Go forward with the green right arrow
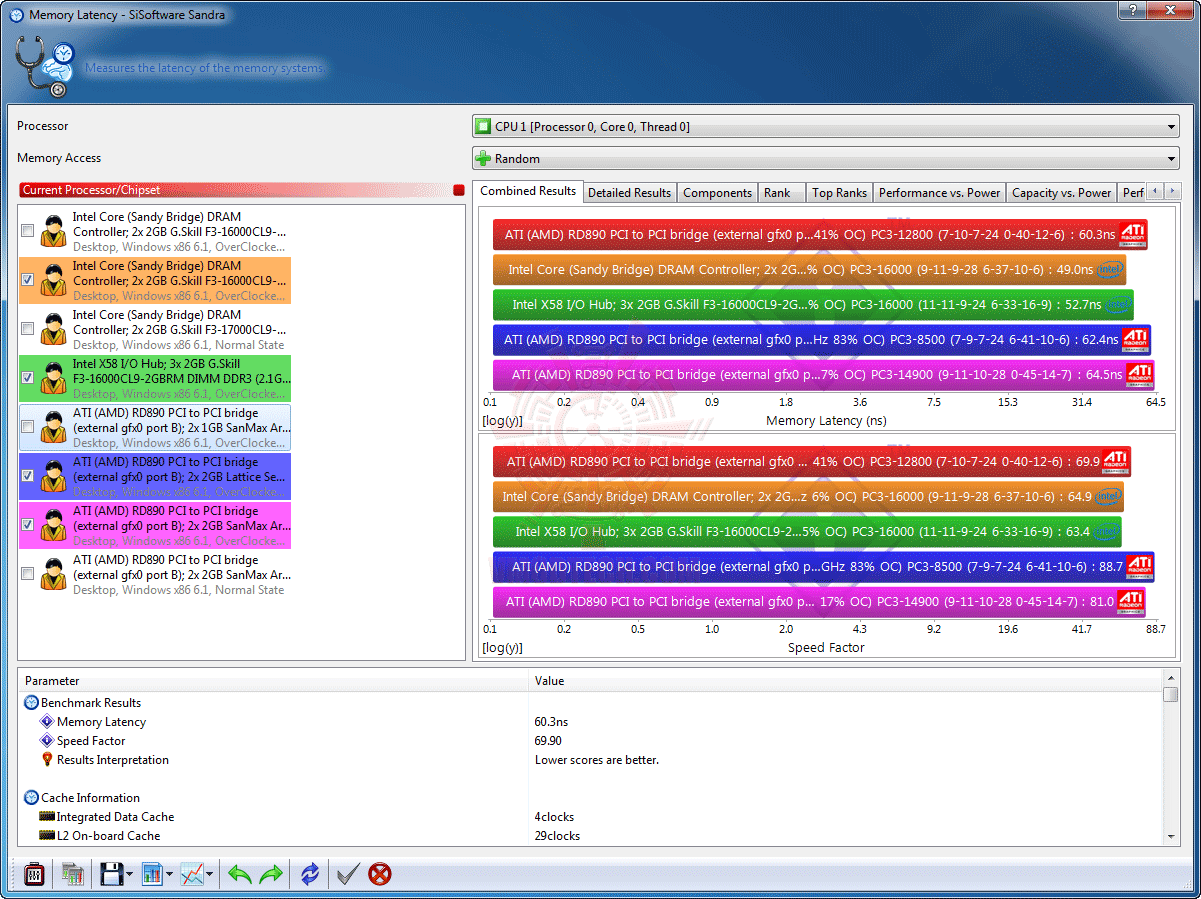1201x899 pixels. 271,875
